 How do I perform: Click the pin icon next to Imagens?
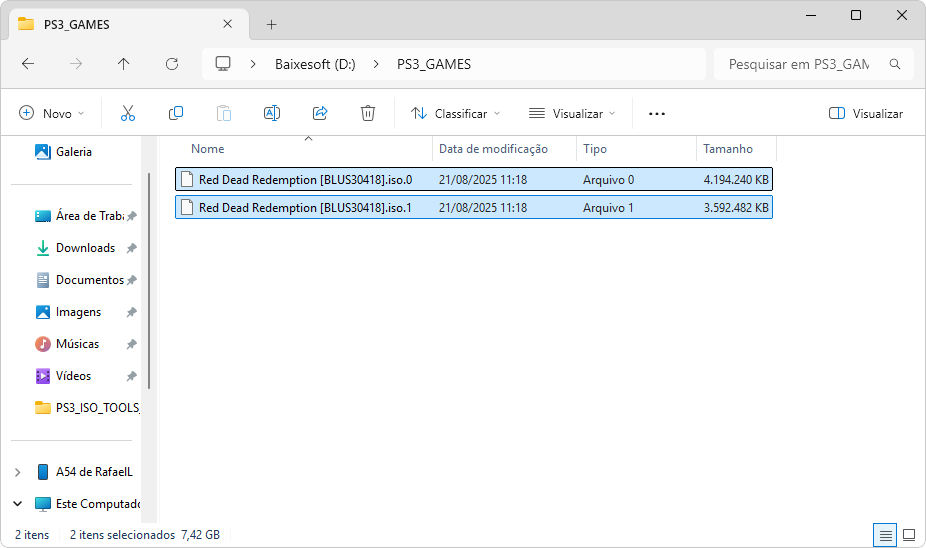pos(132,312)
